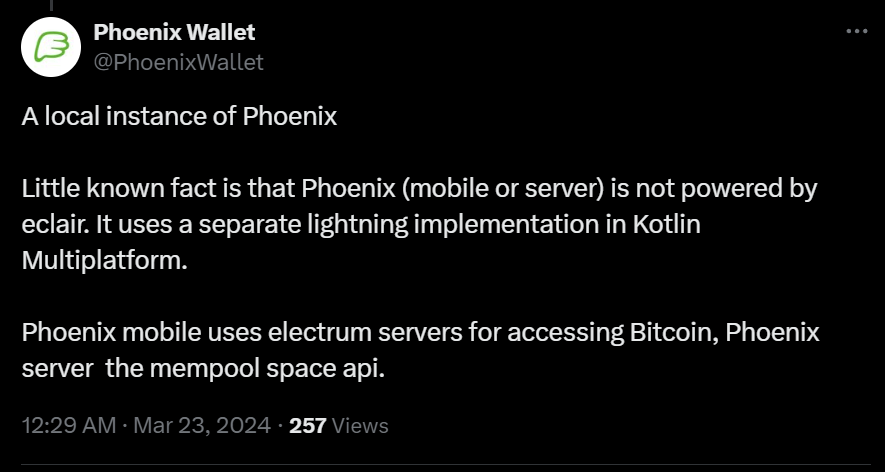
Task: Click the word 'Multiplatform.' in the tweet
Action: click(104, 261)
